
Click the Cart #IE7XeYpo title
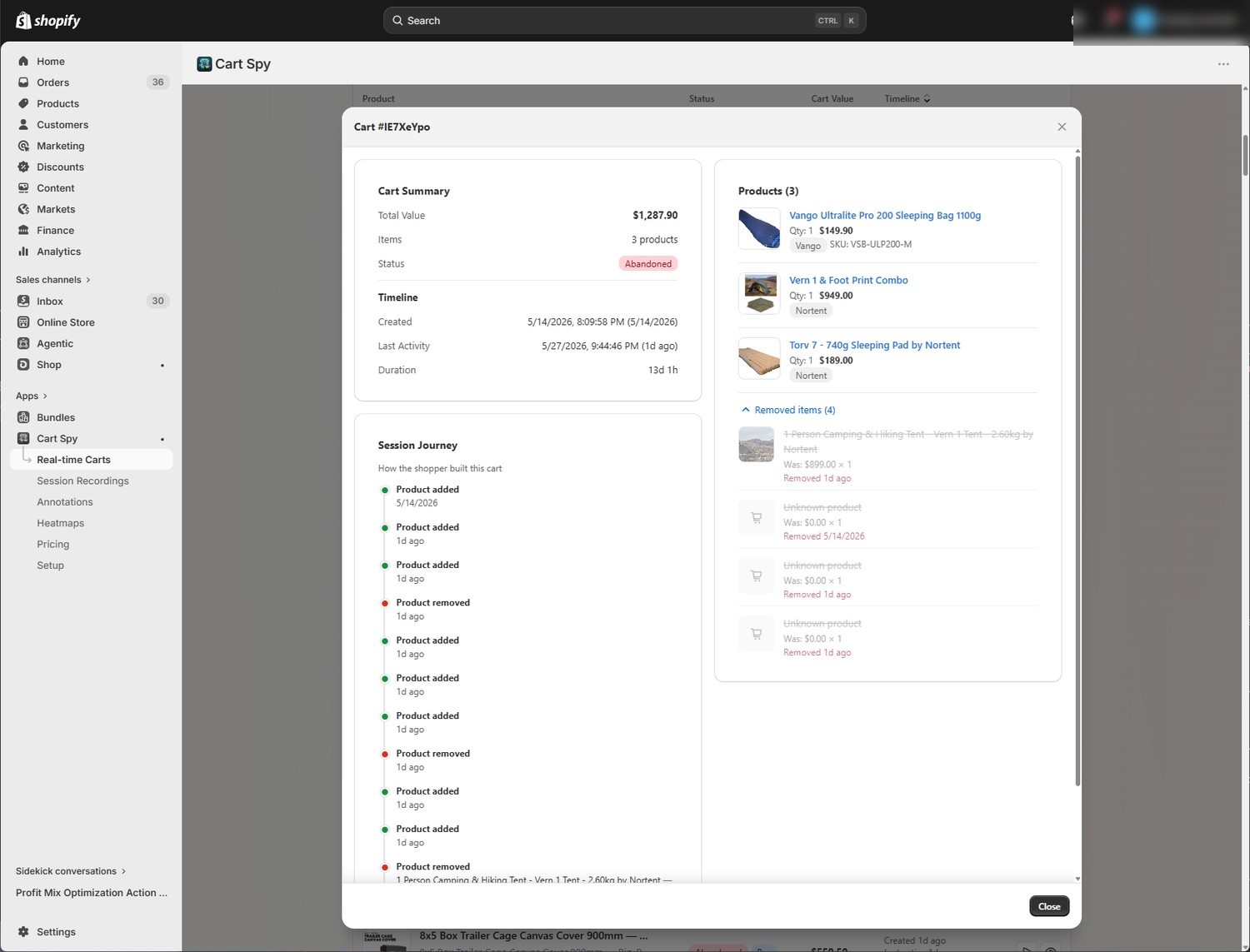392,127
